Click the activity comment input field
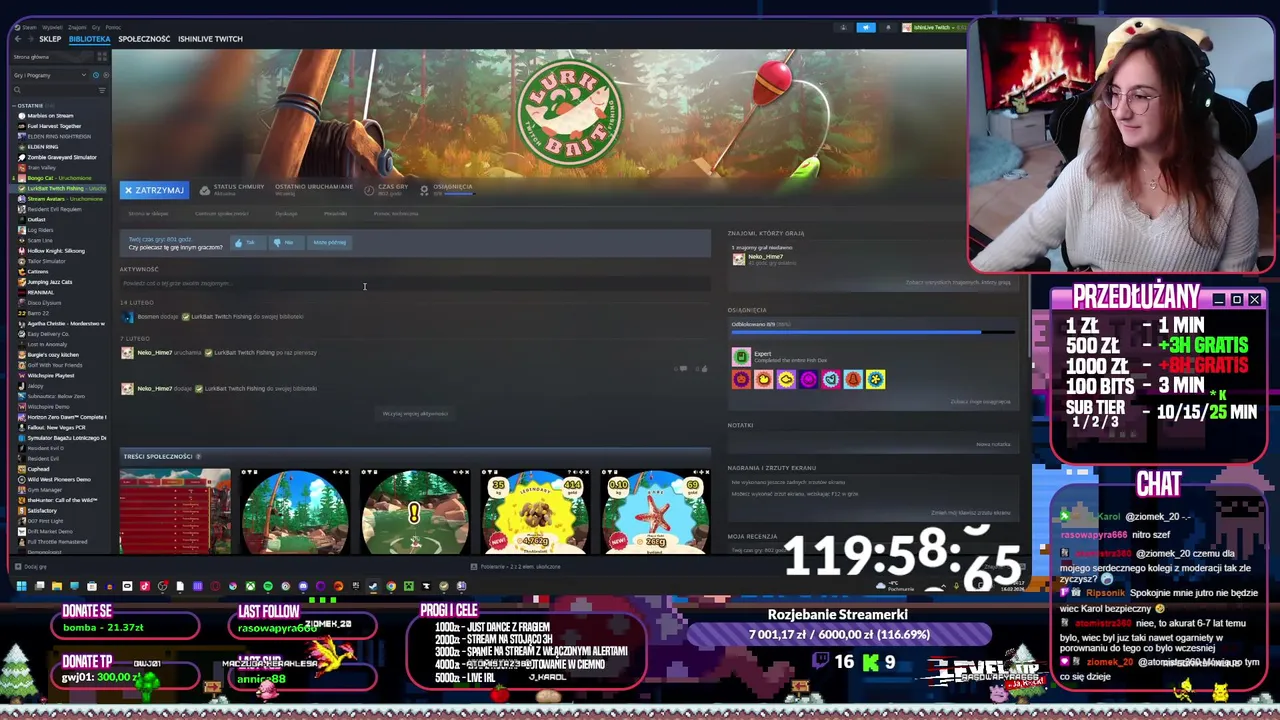Viewport: 1280px width, 720px height. point(415,284)
